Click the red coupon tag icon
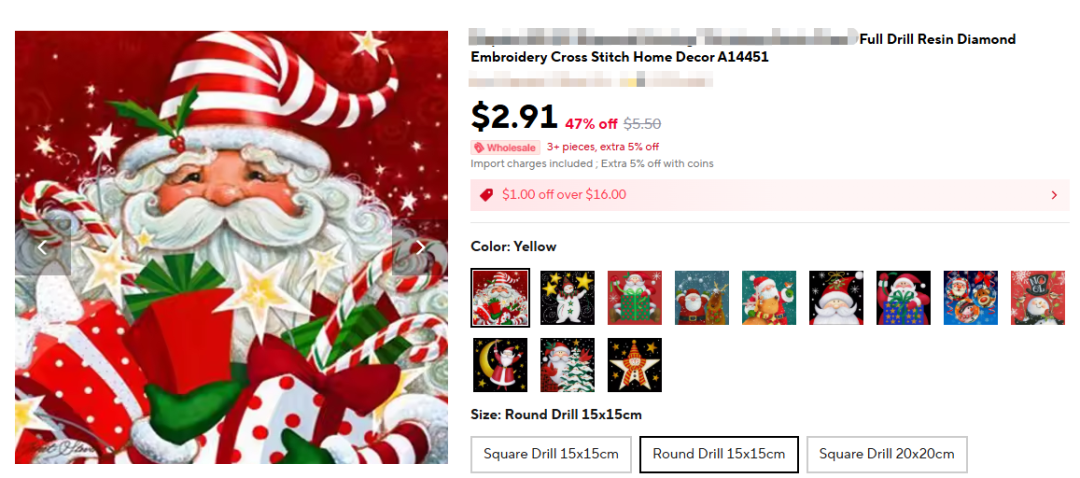This screenshot has height=478, width=1080. pyautogui.click(x=486, y=195)
